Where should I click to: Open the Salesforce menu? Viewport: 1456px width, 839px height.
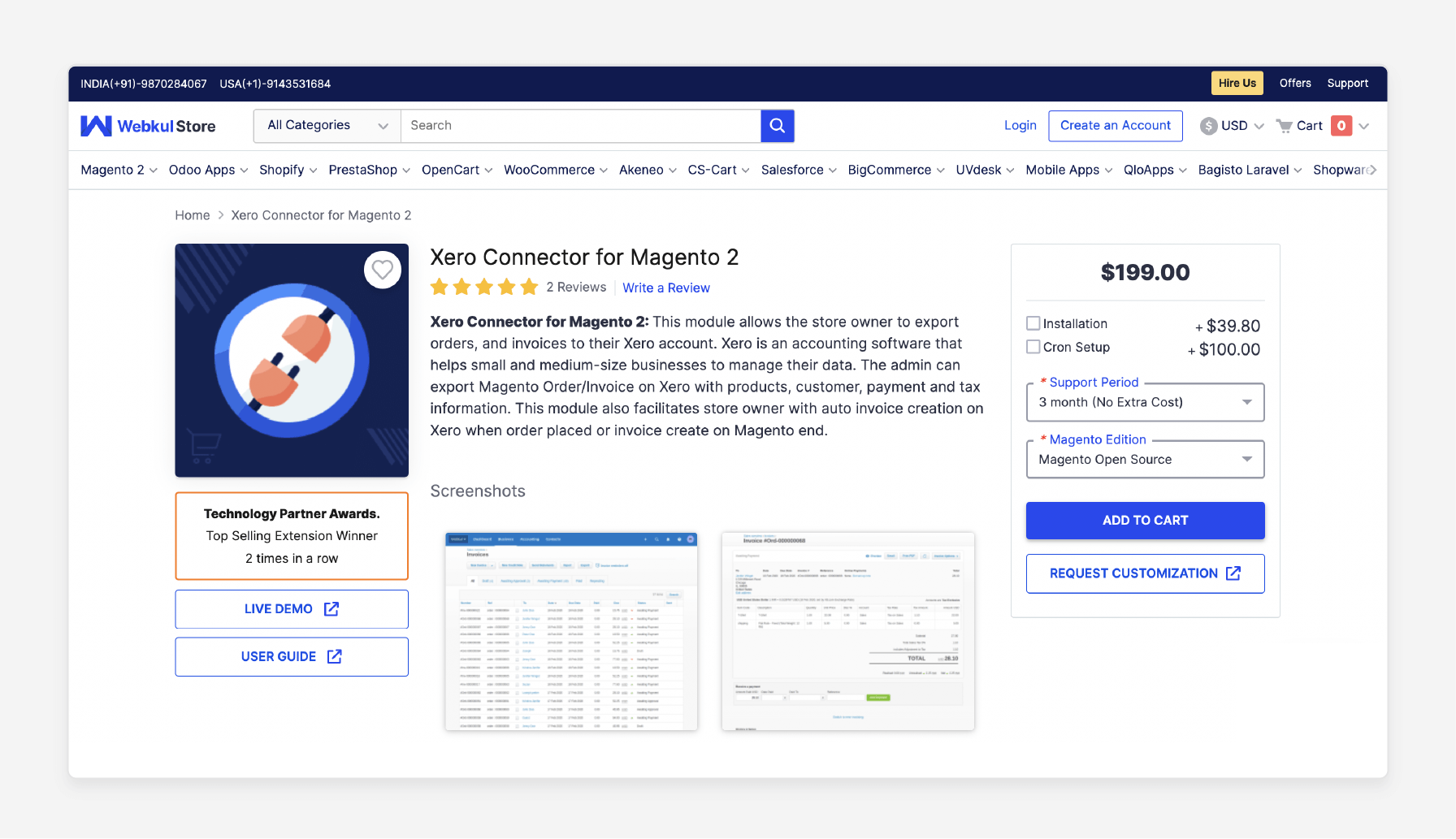tap(799, 170)
